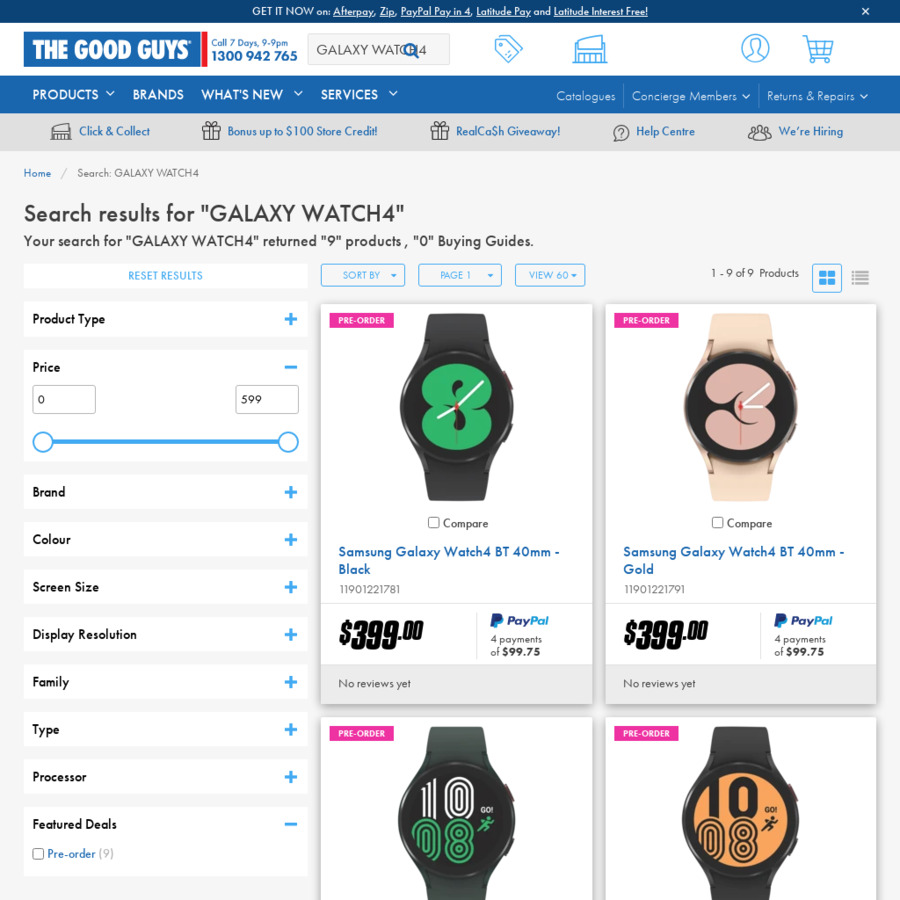Switch to grid view layout

(827, 278)
